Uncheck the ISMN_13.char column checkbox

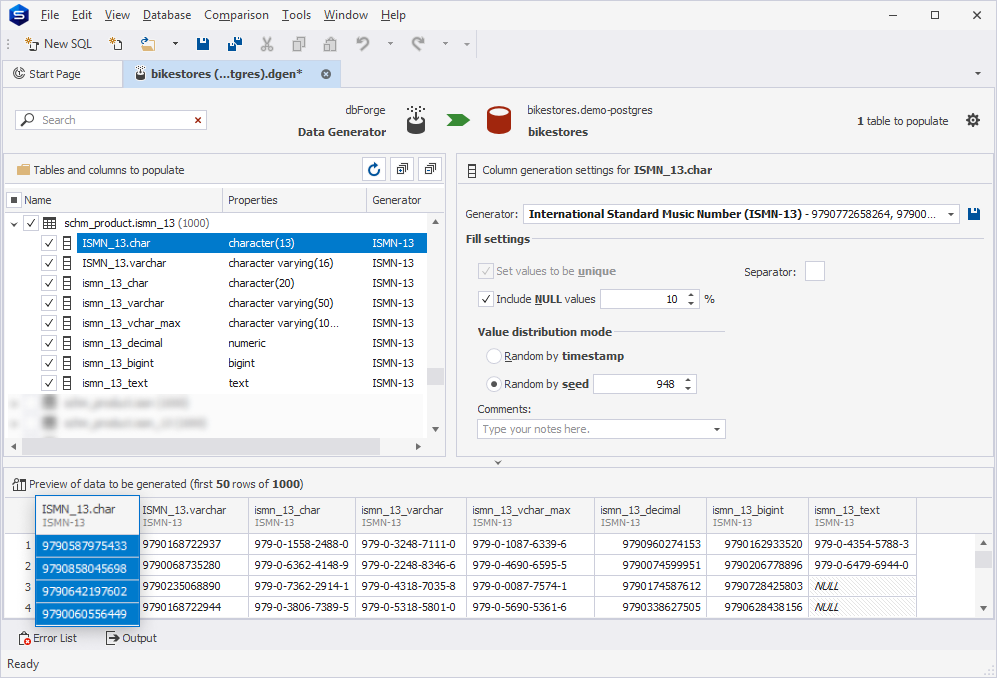[x=48, y=243]
